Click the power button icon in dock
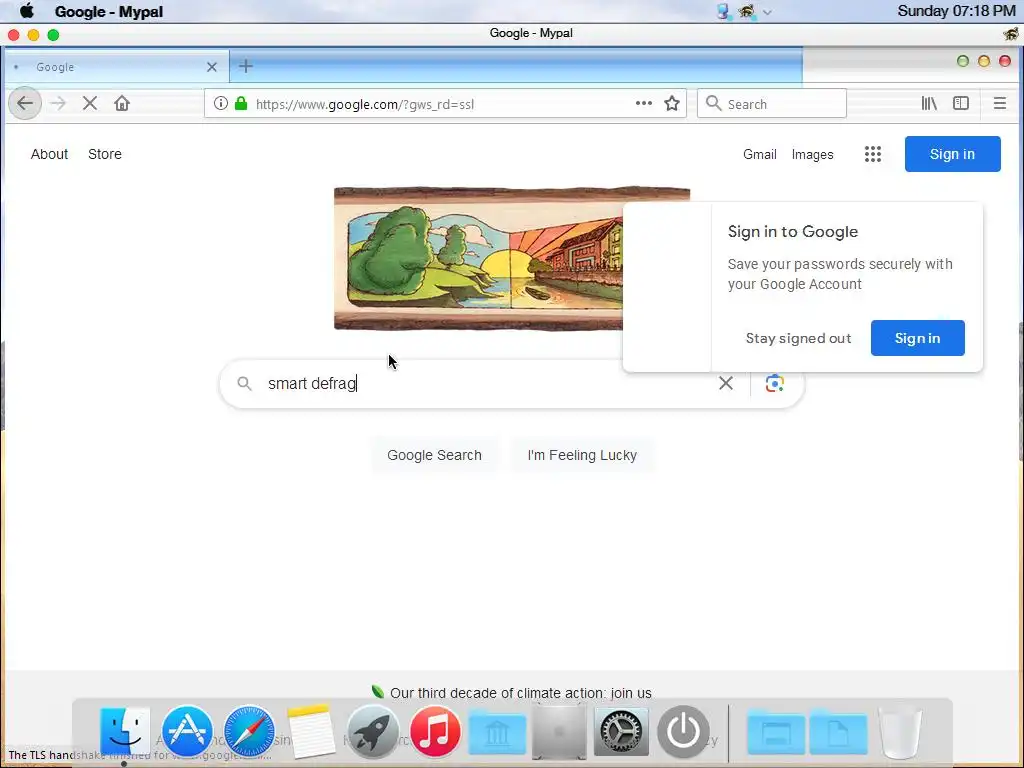The height and width of the screenshot is (768, 1024). point(683,731)
